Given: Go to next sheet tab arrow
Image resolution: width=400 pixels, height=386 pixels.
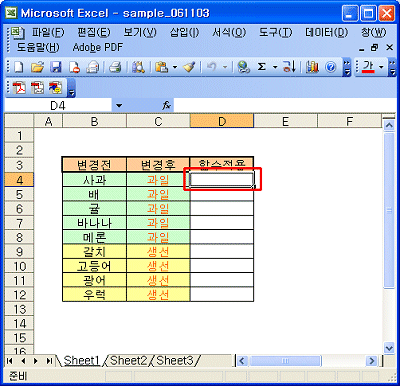Looking at the screenshot, I should point(35,361).
